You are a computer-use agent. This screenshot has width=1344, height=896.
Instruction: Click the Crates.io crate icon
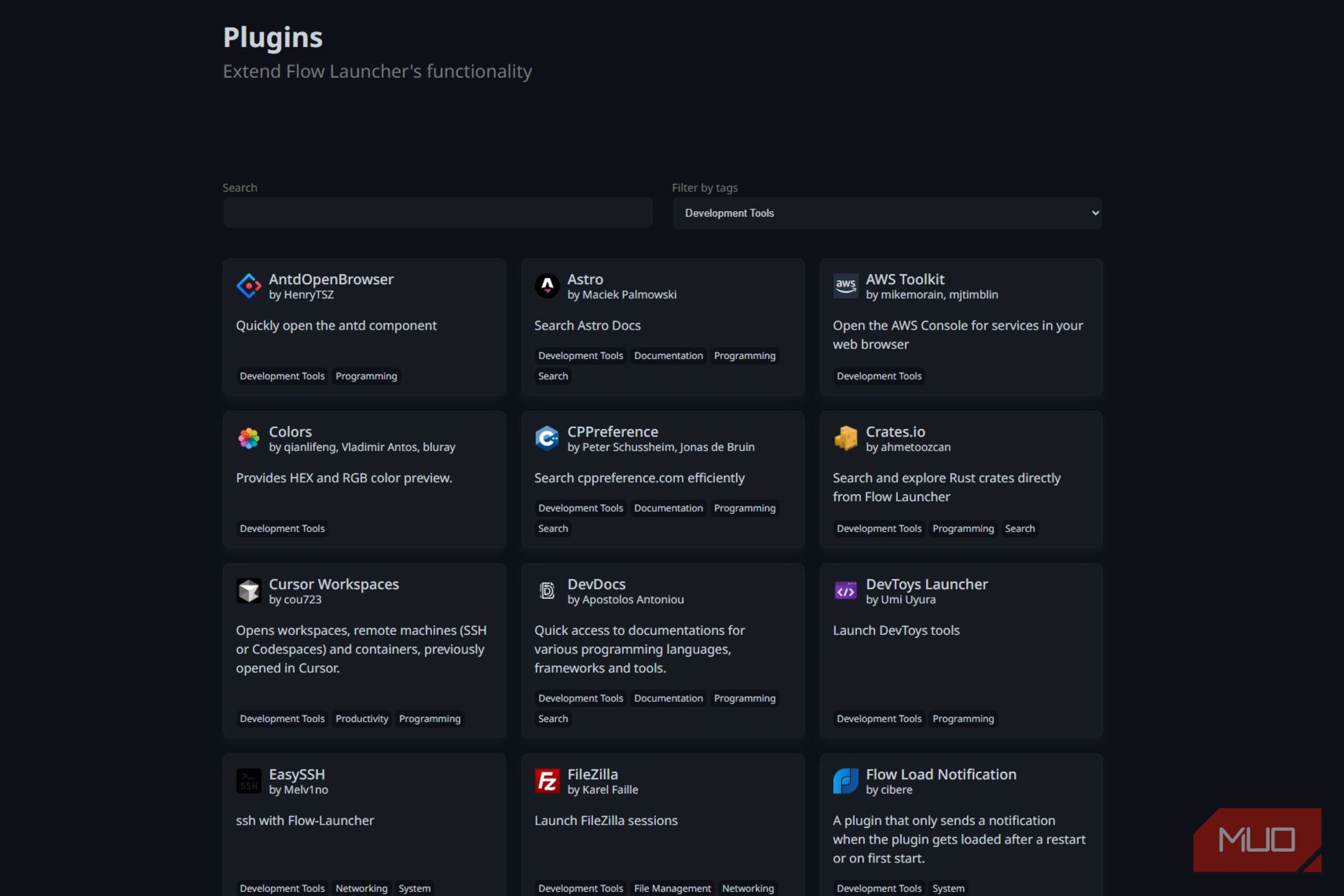(x=845, y=438)
